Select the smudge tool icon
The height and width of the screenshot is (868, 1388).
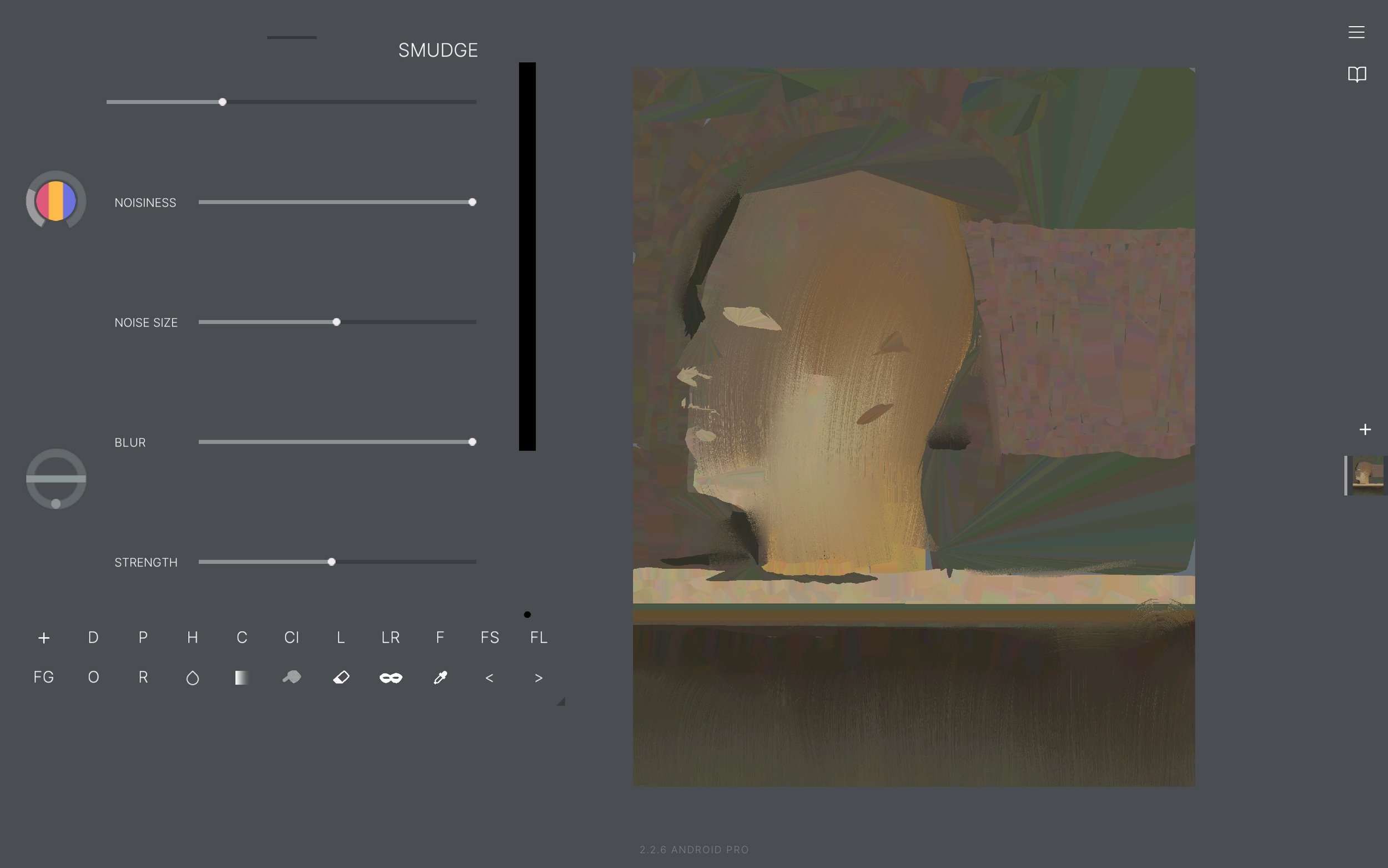tap(291, 678)
